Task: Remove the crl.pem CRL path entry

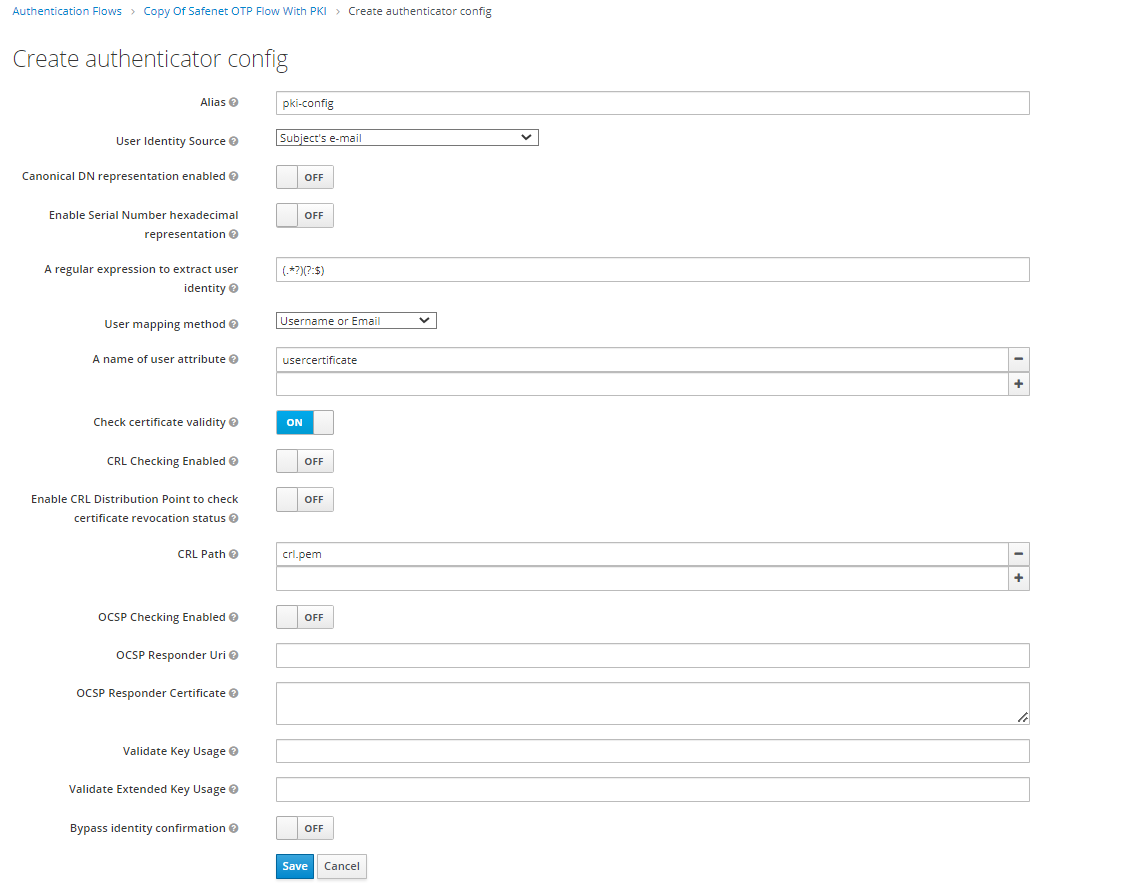Action: tap(1018, 554)
